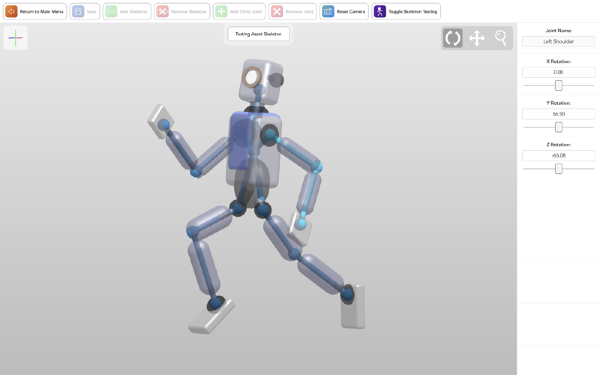The image size is (600, 375).
Task: Select the left elbow joint sphere
Action: (x=317, y=166)
